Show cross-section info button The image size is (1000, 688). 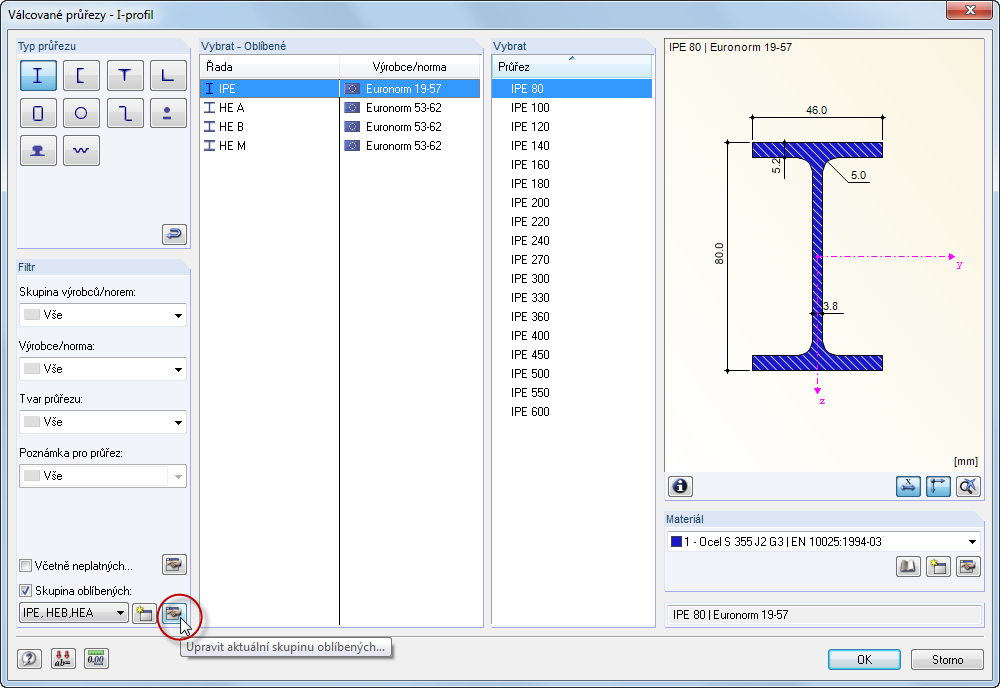[x=680, y=487]
